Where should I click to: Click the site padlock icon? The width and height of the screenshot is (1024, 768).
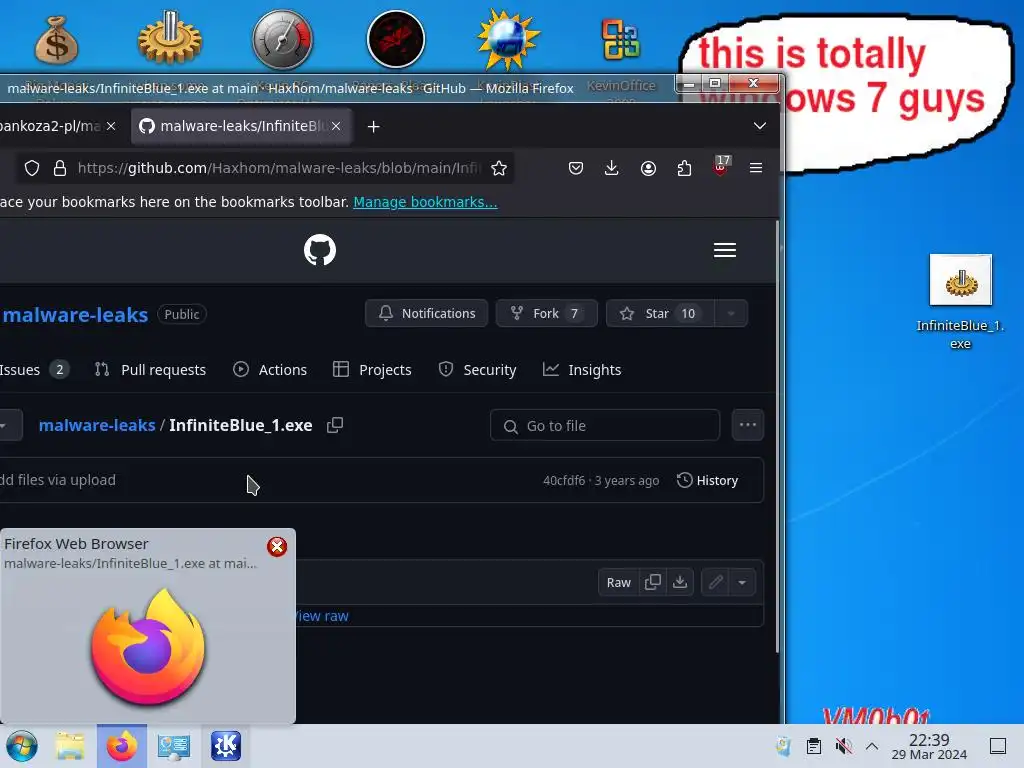click(59, 168)
